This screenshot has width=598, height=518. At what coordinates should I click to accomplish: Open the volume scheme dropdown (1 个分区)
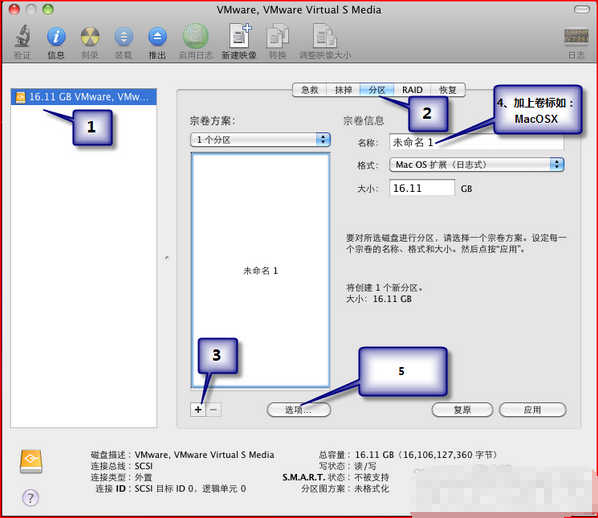(260, 140)
